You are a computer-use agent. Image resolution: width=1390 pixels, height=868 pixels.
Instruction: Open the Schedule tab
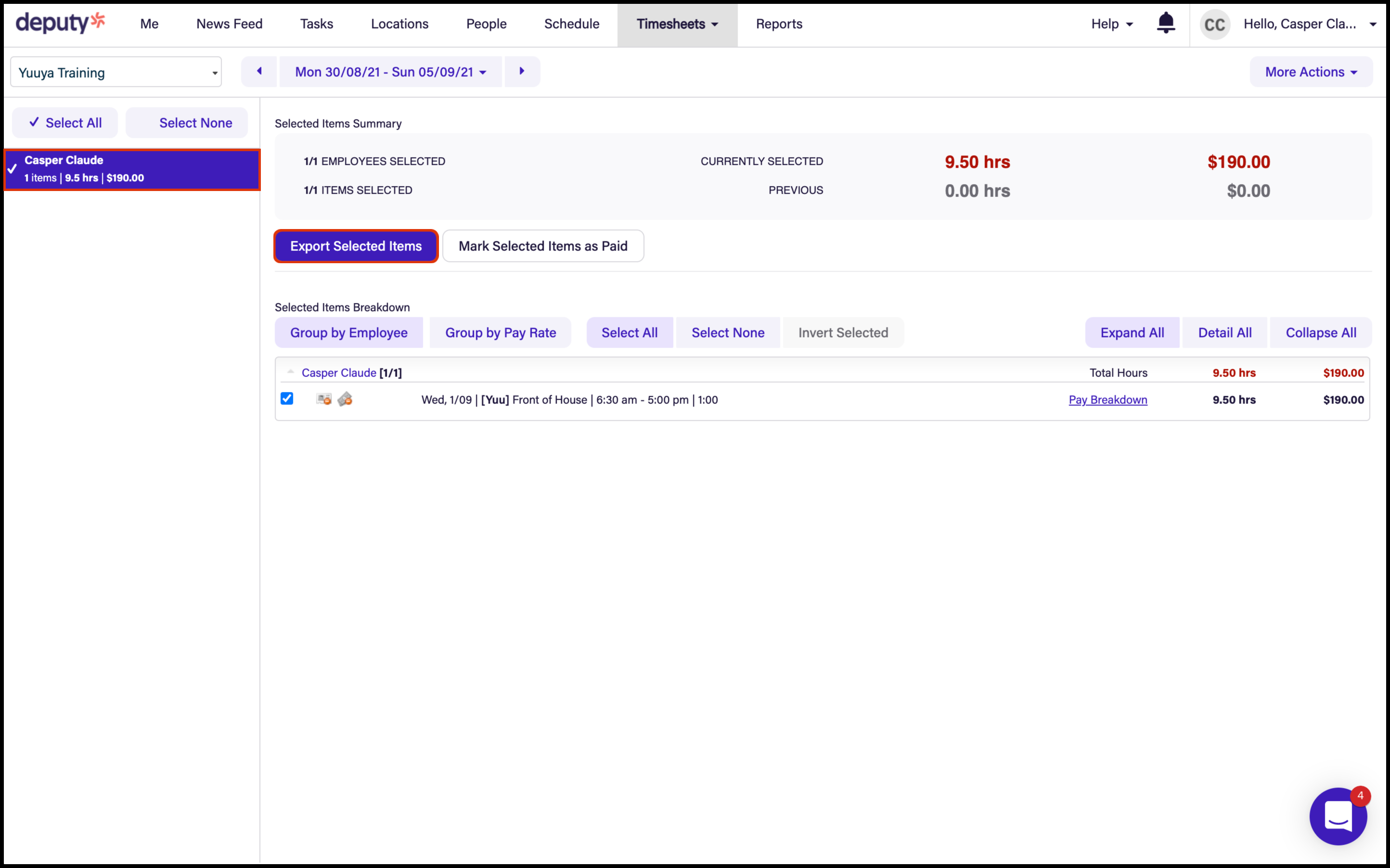click(571, 24)
